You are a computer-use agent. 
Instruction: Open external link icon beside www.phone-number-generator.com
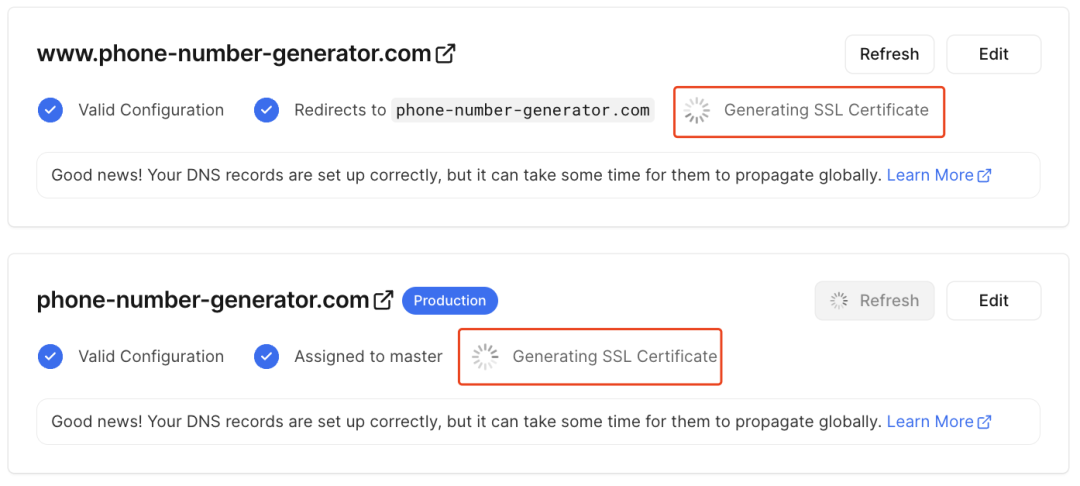click(x=446, y=54)
